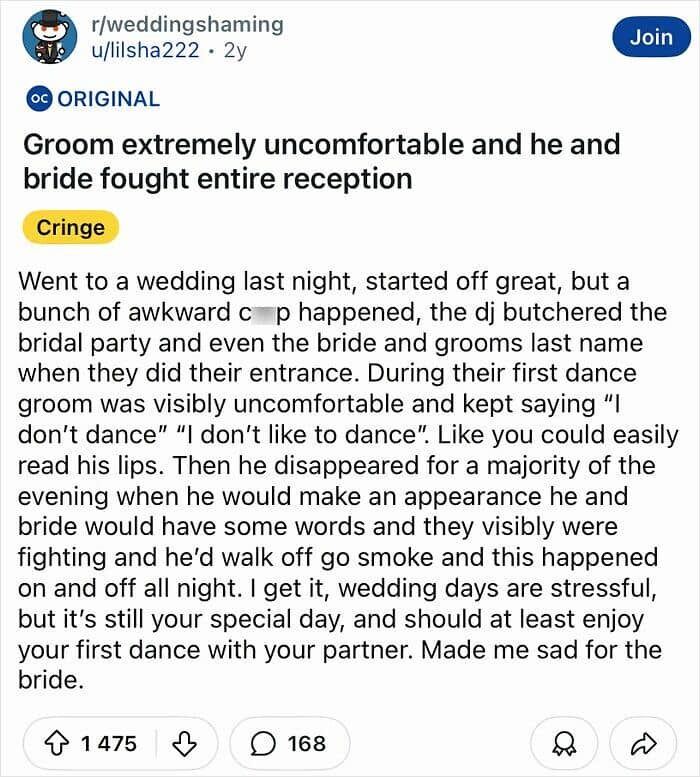Share the post with the share arrow
Viewport: 700px width, 777px height.
coord(641,743)
